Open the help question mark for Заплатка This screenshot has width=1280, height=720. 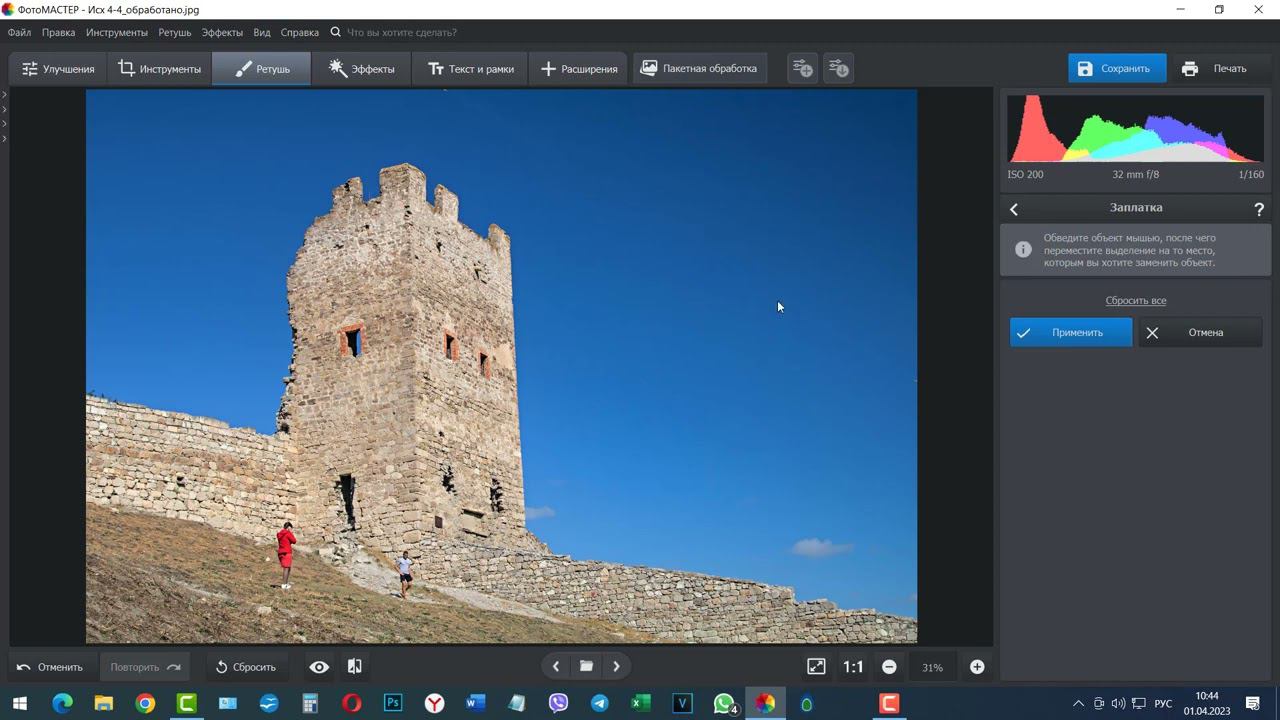(1259, 209)
